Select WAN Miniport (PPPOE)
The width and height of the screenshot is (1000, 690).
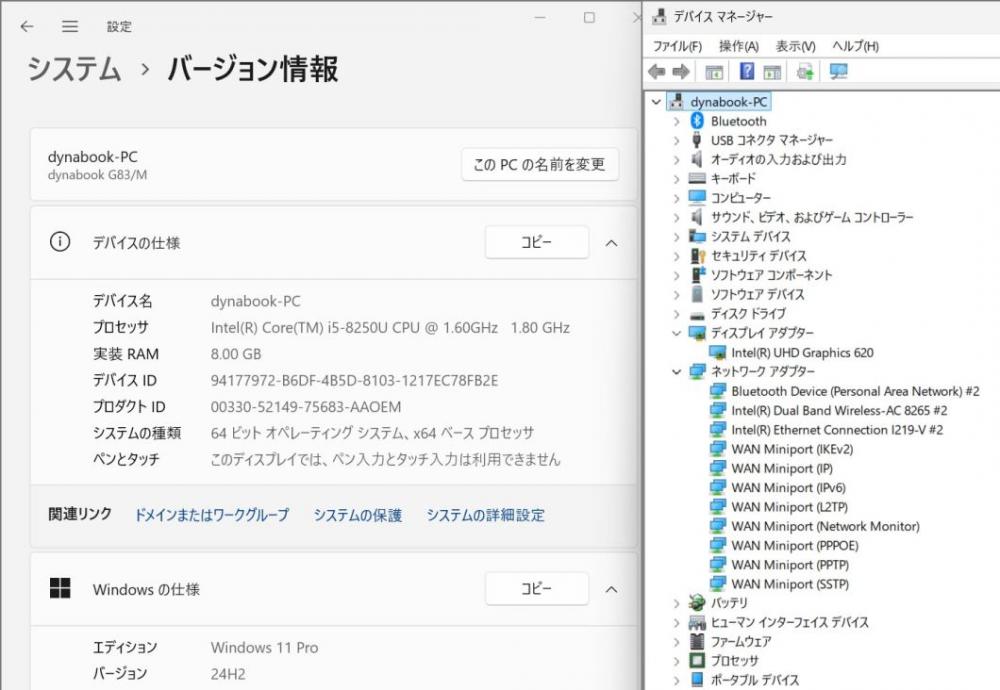(795, 545)
